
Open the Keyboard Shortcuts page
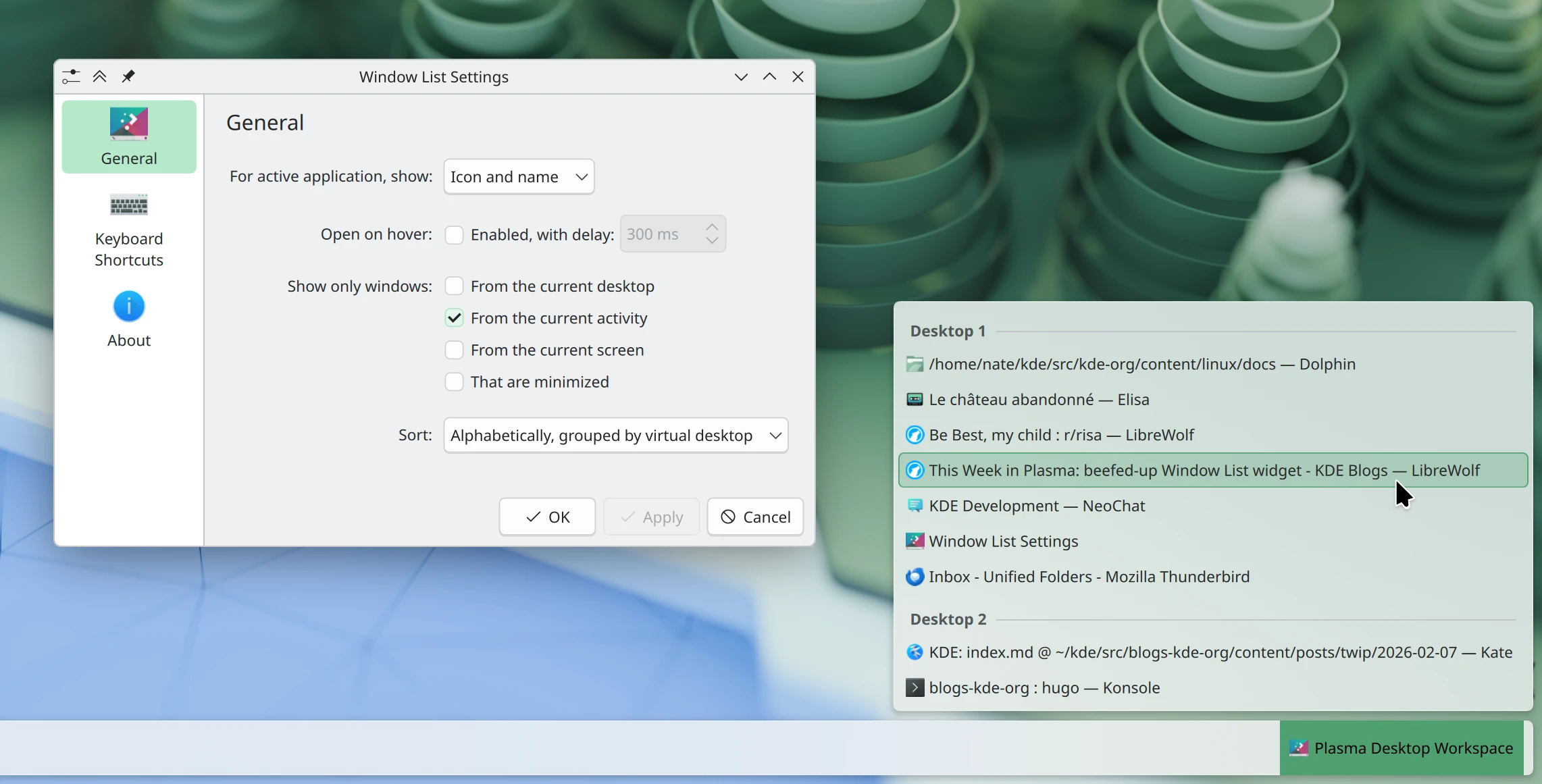click(128, 228)
